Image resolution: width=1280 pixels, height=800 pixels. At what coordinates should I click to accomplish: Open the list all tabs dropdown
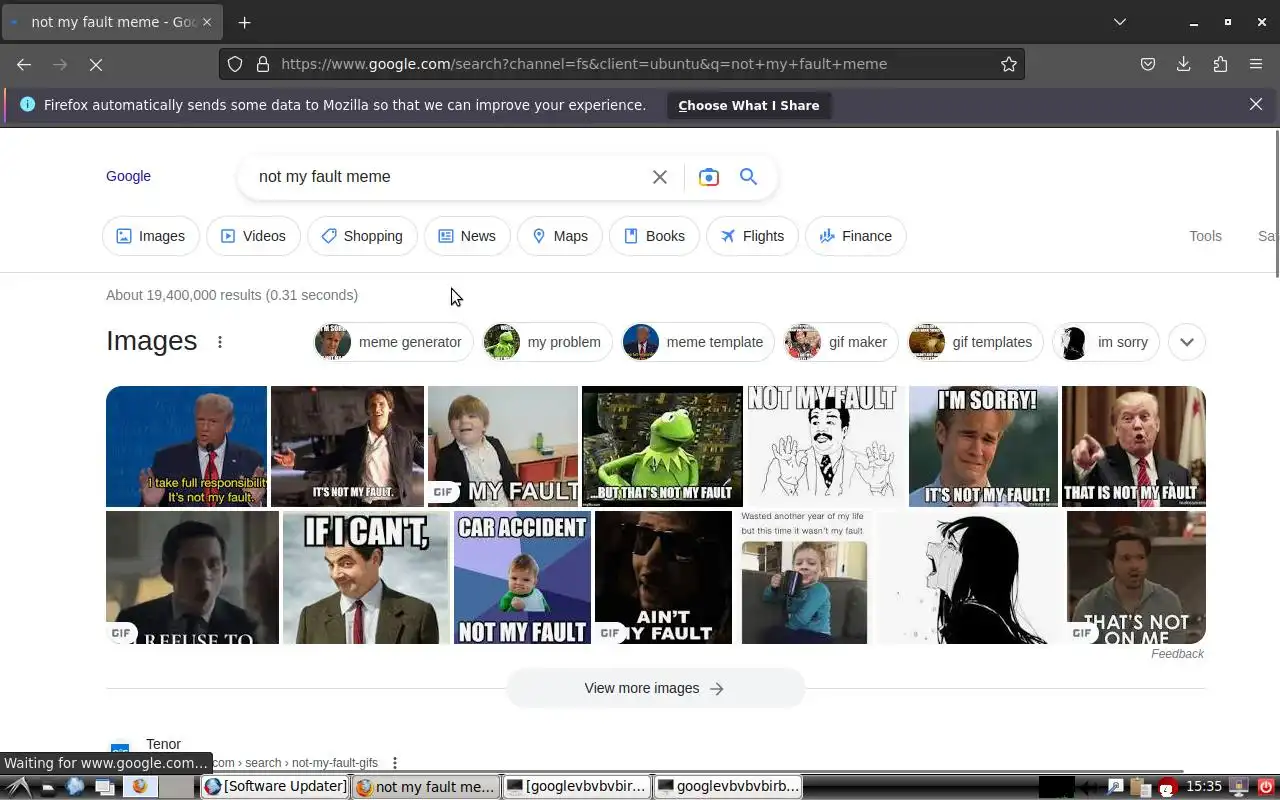[1120, 22]
